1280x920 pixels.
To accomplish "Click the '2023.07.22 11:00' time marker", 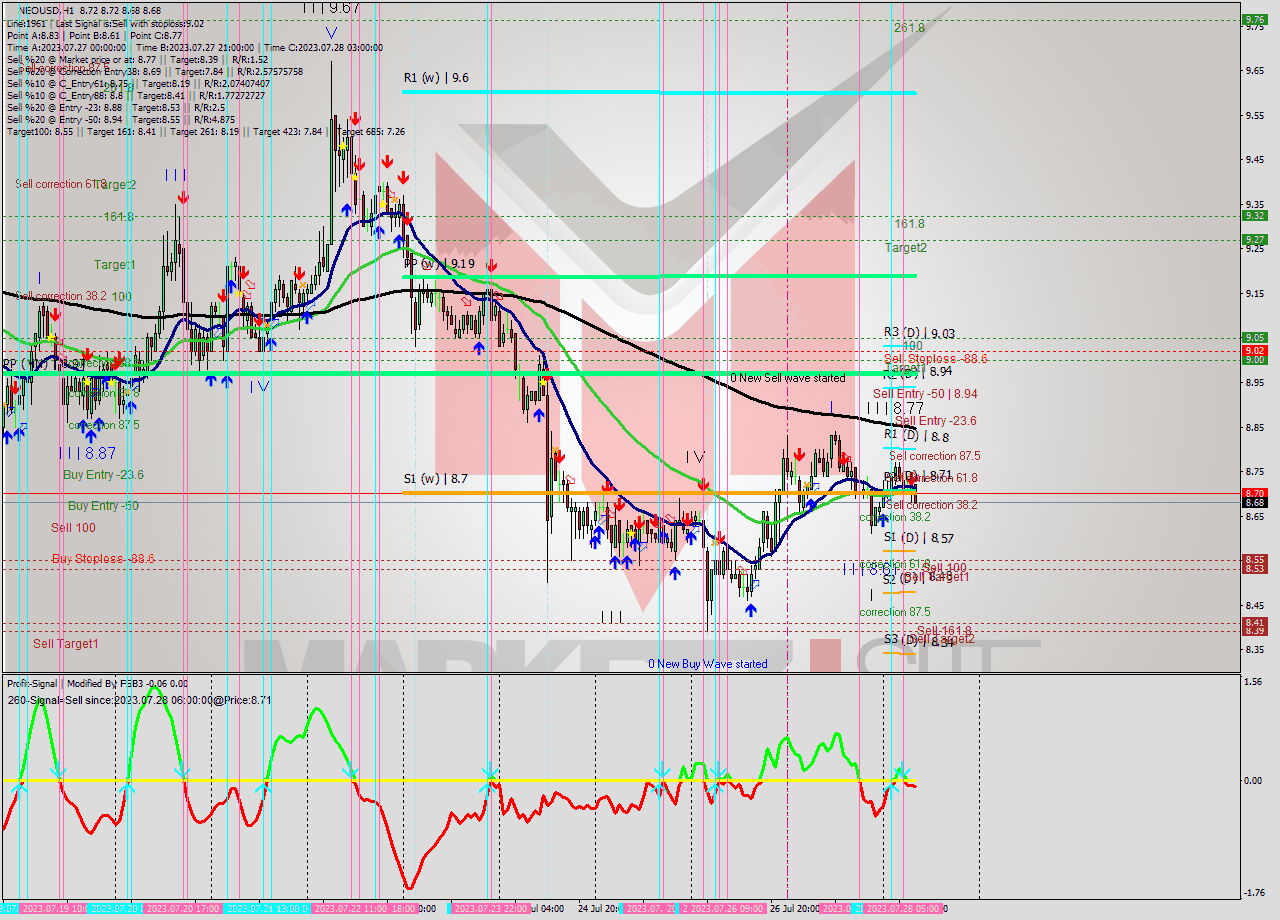I will click(349, 909).
